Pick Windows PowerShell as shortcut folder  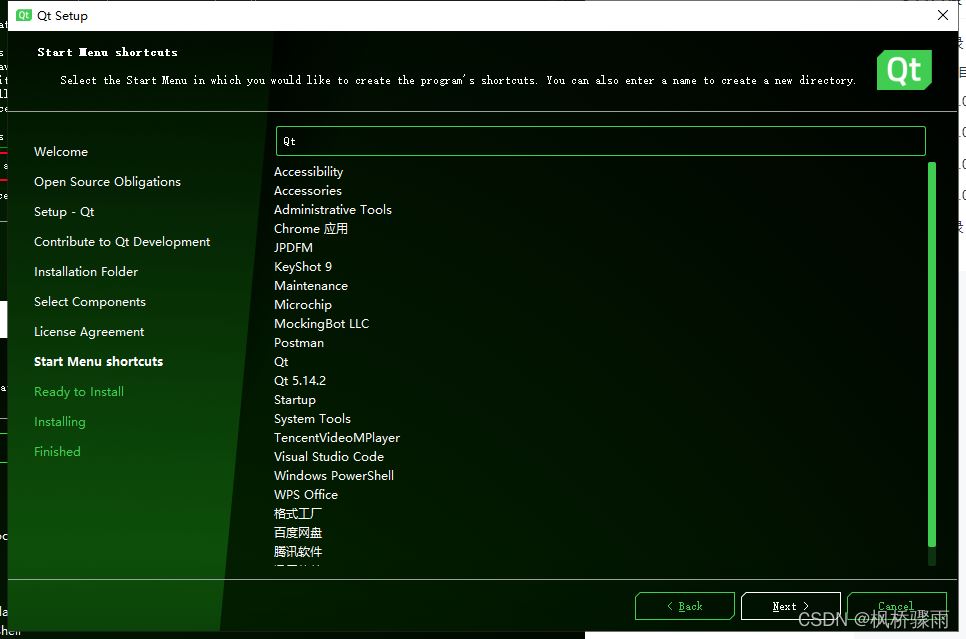click(x=333, y=475)
